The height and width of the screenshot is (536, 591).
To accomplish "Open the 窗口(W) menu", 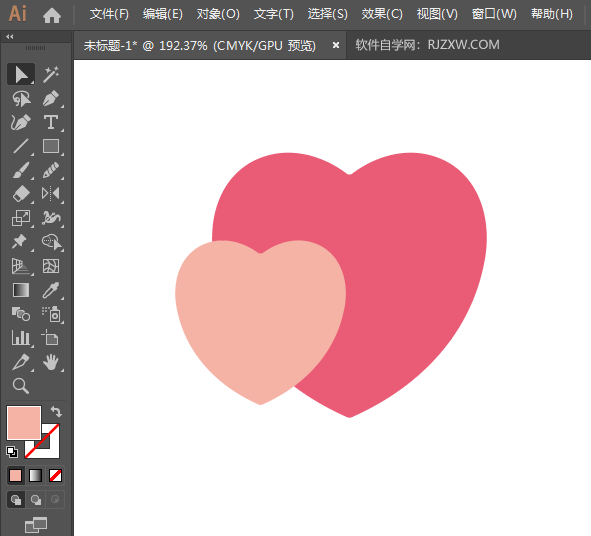I will click(x=494, y=14).
